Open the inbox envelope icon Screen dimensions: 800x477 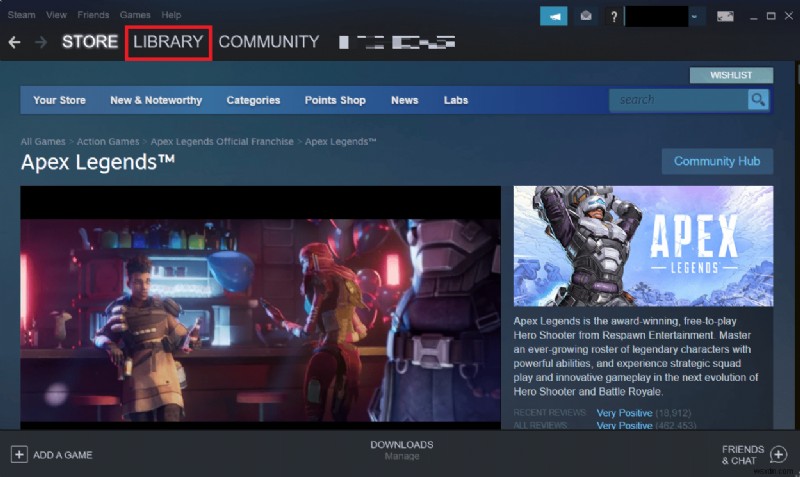(586, 16)
